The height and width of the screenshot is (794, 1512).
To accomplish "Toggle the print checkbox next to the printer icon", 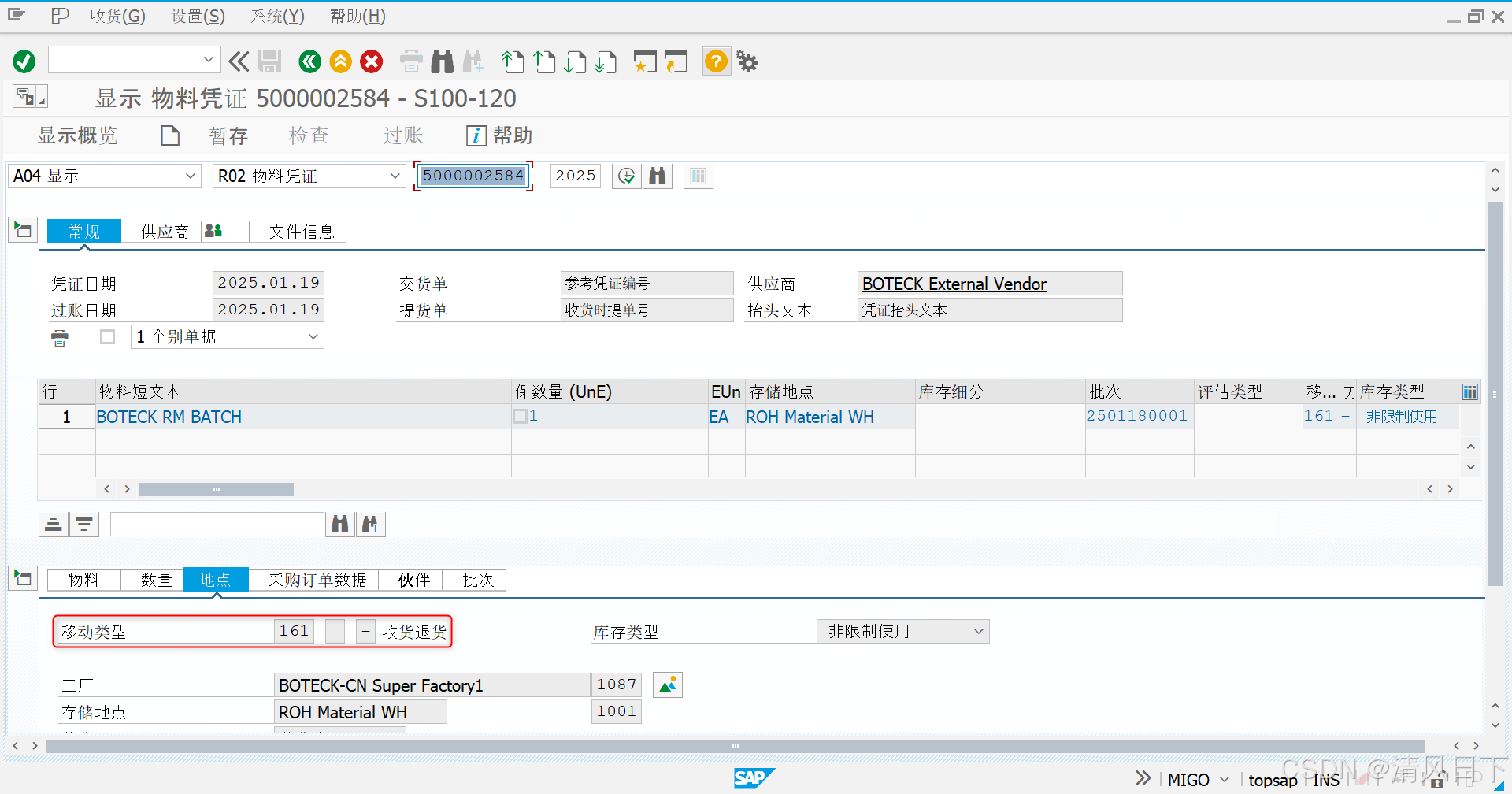I will click(x=107, y=336).
